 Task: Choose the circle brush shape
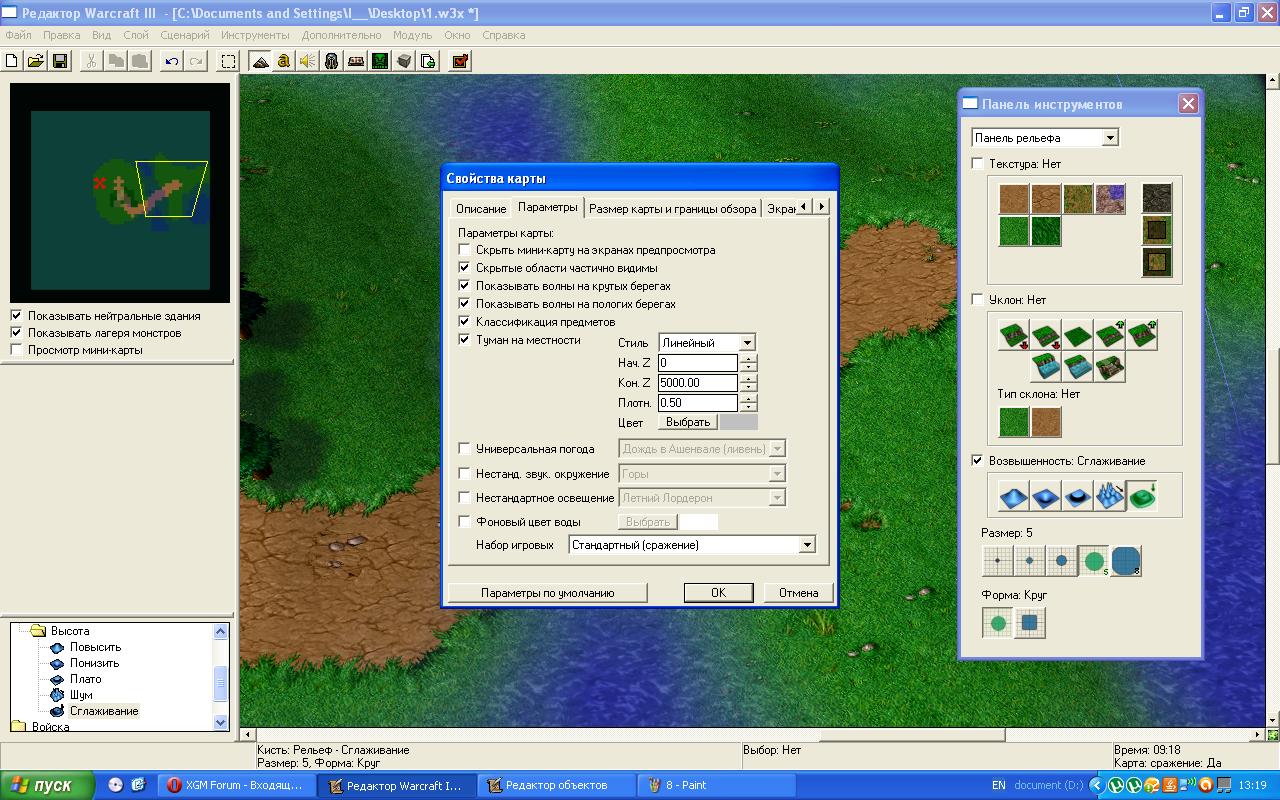(x=997, y=623)
